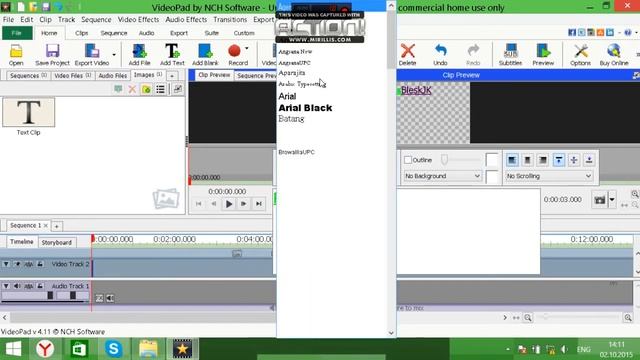Screen dimensions: 640x360
Task: Toggle lock on Video Track 2
Action: [x=40, y=264]
